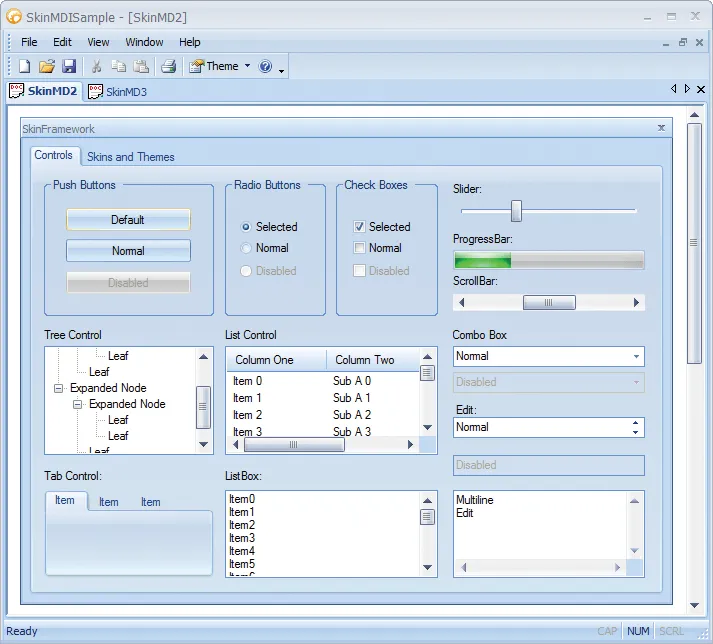Screen dimensions: 713x644
Task: Click the Tree Control scroll up arrow
Action: pyautogui.click(x=203, y=357)
